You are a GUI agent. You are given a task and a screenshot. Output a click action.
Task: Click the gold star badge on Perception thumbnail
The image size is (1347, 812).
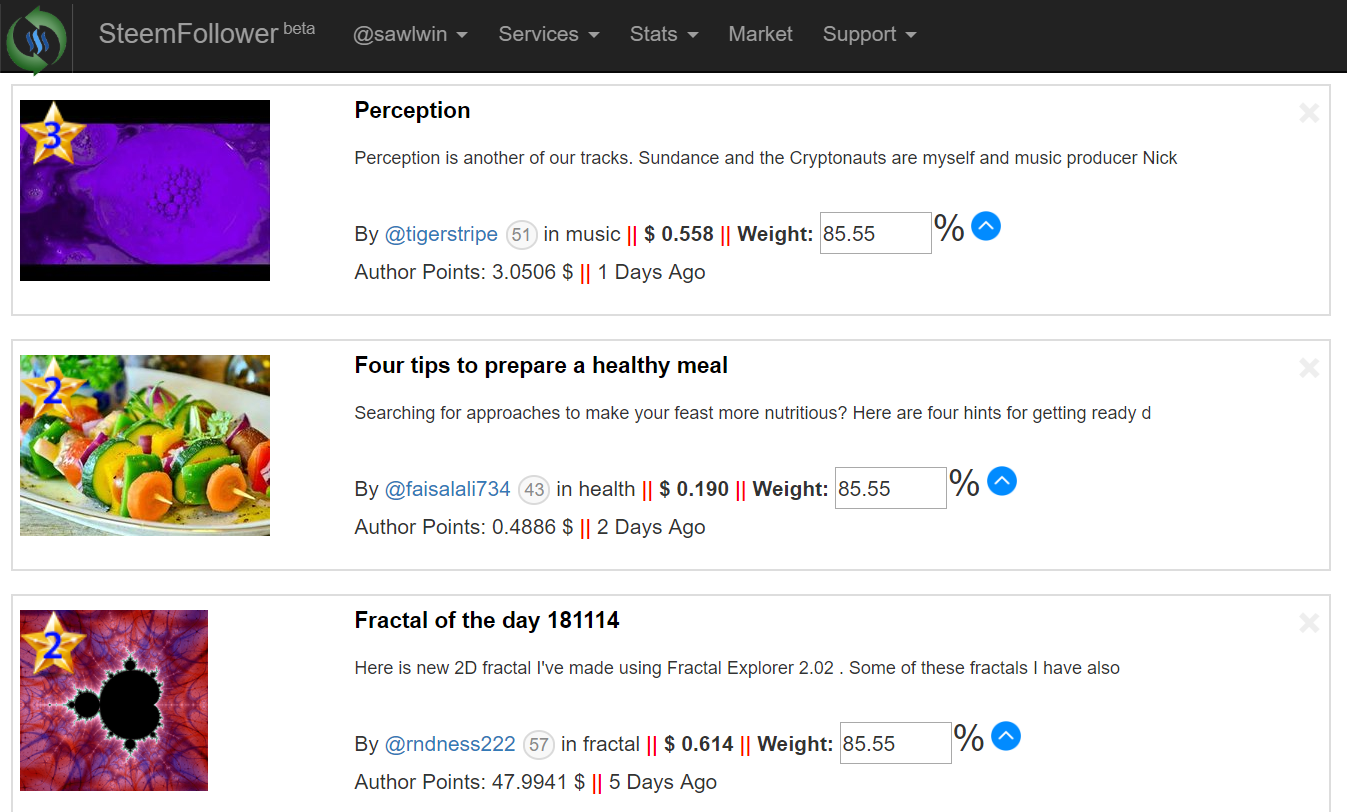coord(52,133)
